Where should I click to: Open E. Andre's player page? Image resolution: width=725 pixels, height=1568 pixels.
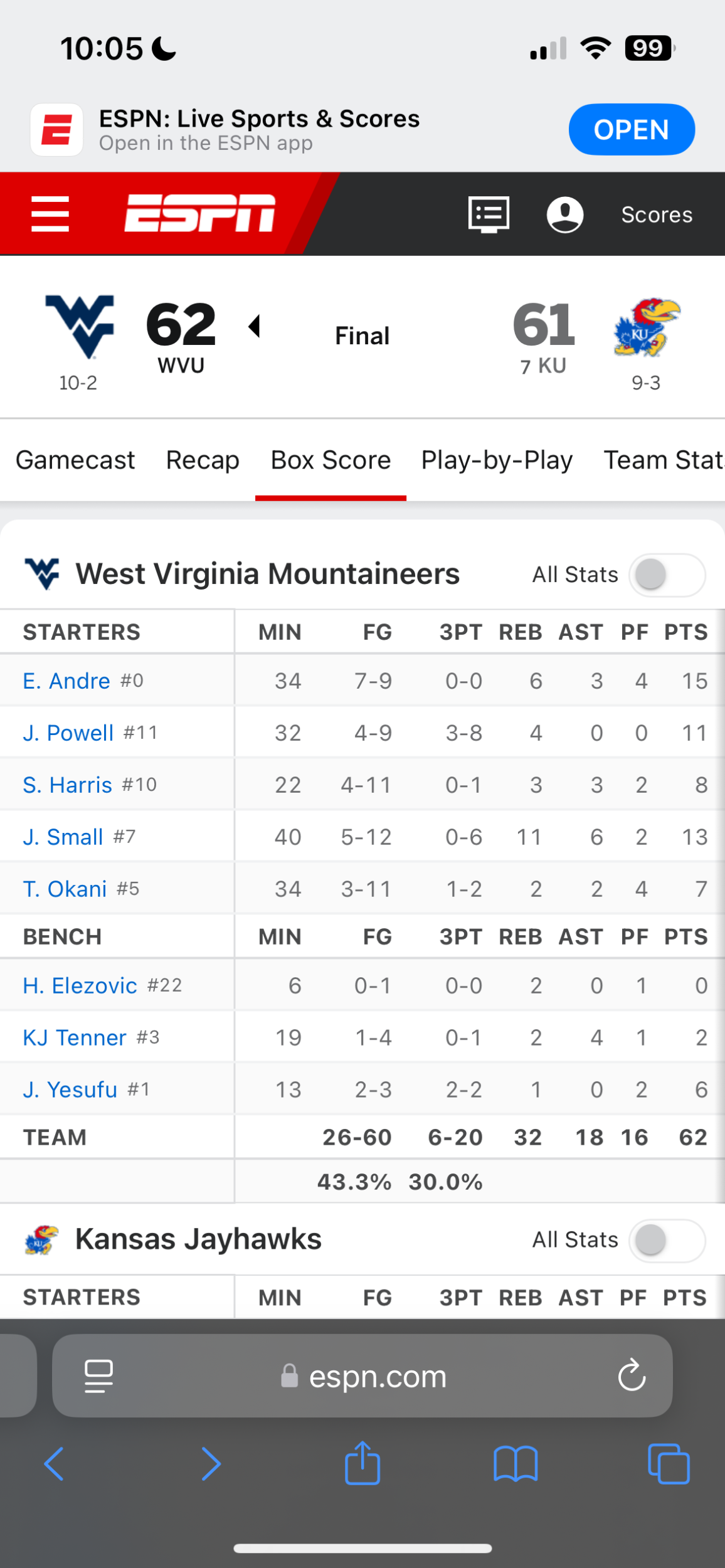point(66,681)
